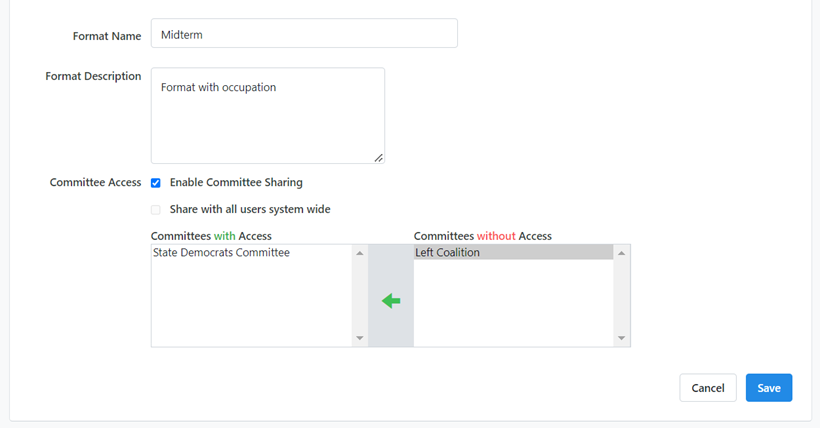Click the Format Name input field
The width and height of the screenshot is (820, 428).
[x=304, y=33]
